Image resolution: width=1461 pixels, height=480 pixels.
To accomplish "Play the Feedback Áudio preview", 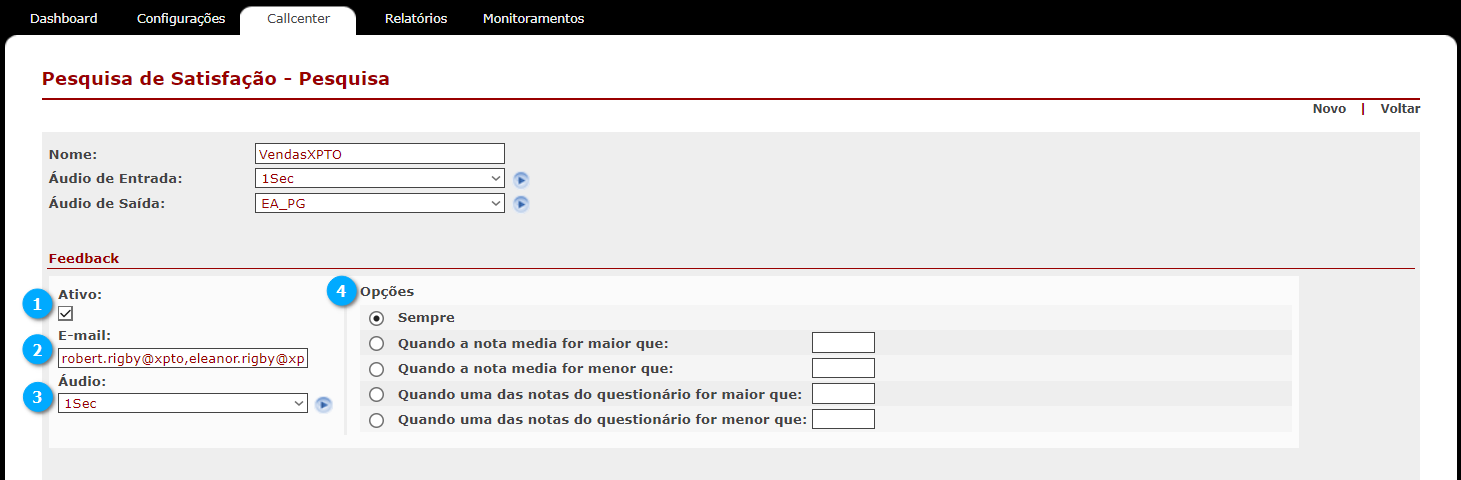I will (x=324, y=404).
